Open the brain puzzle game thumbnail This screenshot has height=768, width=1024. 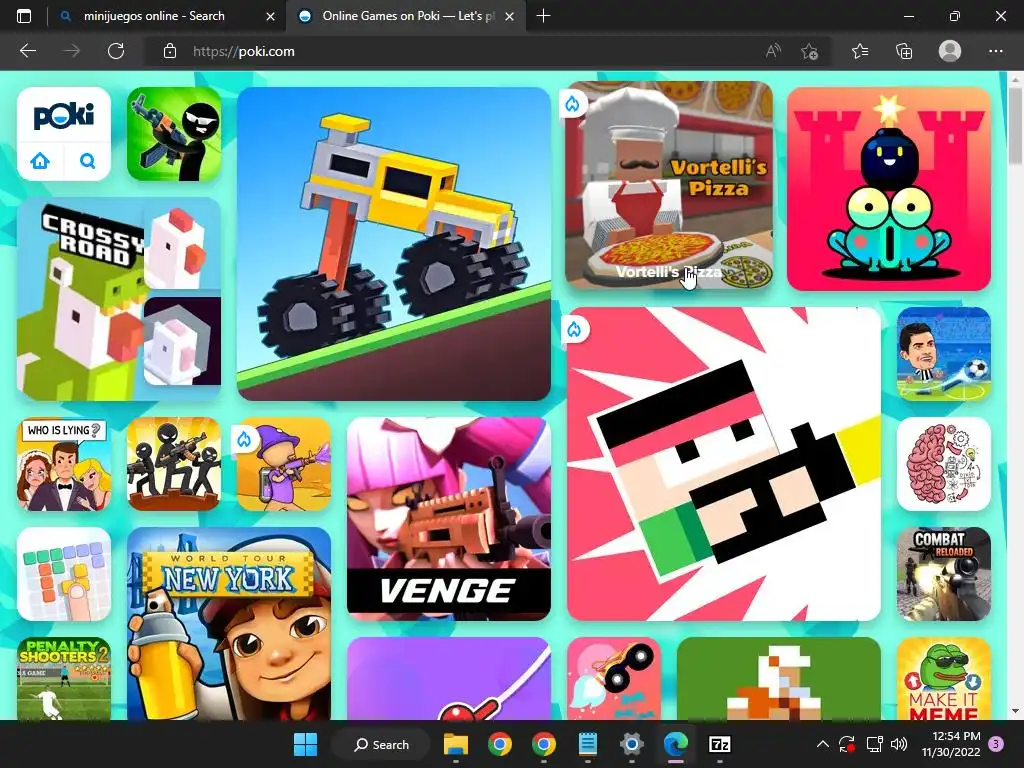coord(944,464)
